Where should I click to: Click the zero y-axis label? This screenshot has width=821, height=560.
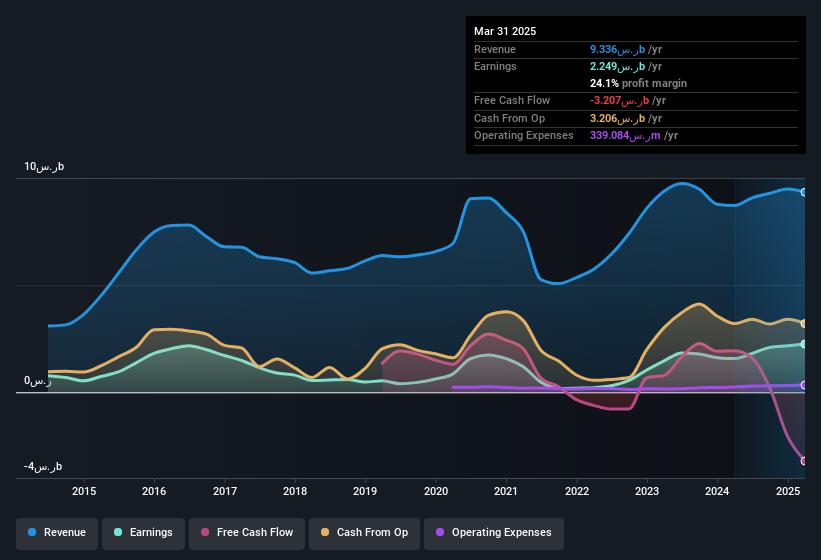click(x=38, y=380)
